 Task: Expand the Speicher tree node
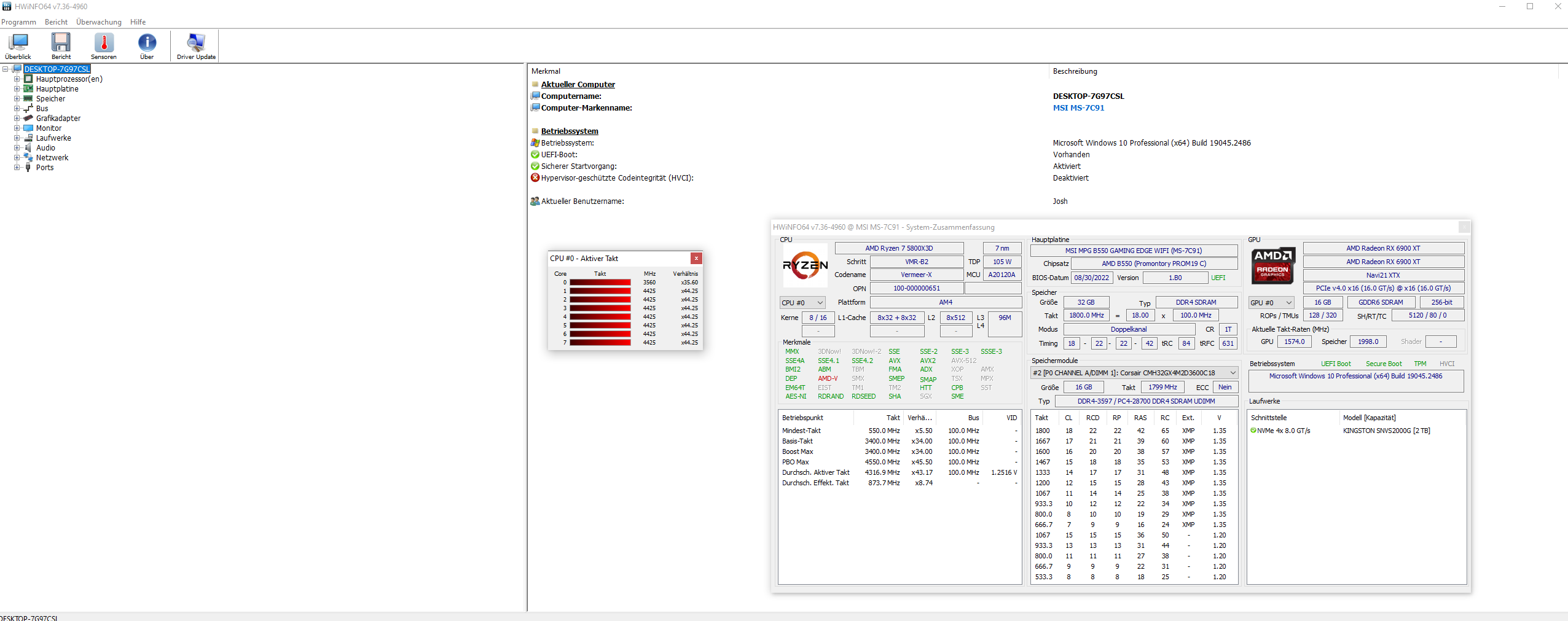click(17, 99)
